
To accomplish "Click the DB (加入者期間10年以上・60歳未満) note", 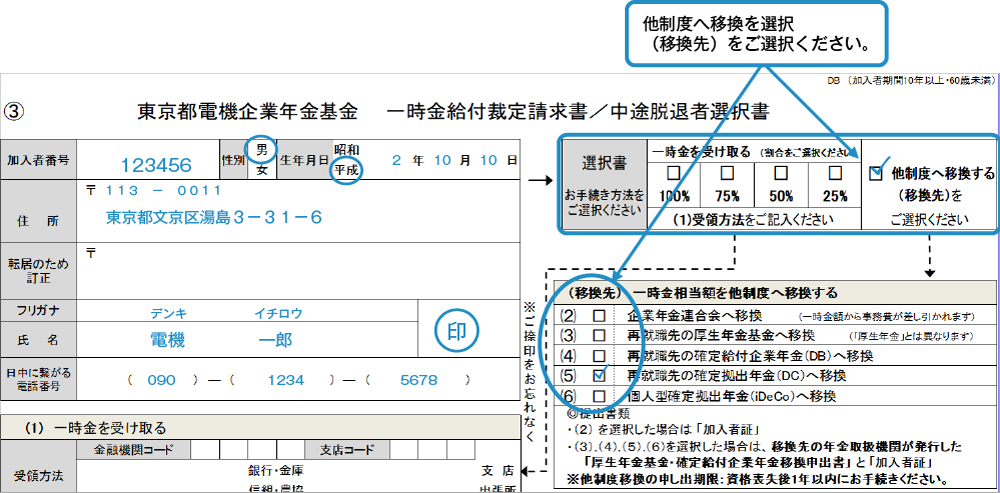I will point(909,80).
